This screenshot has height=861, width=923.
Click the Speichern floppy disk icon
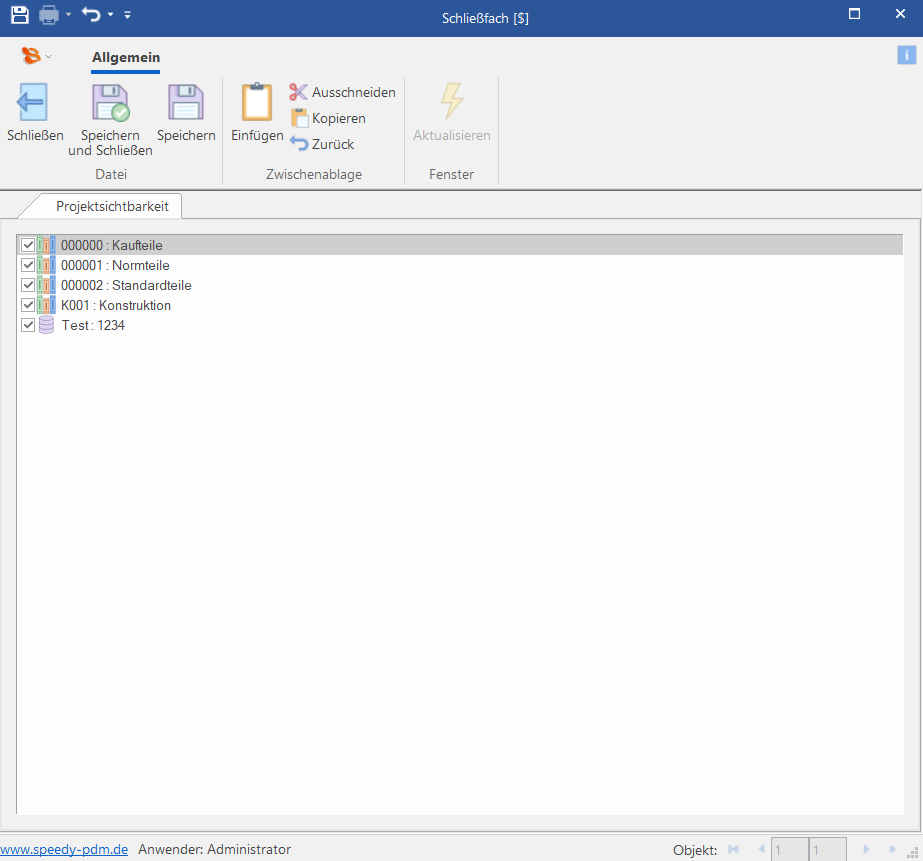coord(186,104)
